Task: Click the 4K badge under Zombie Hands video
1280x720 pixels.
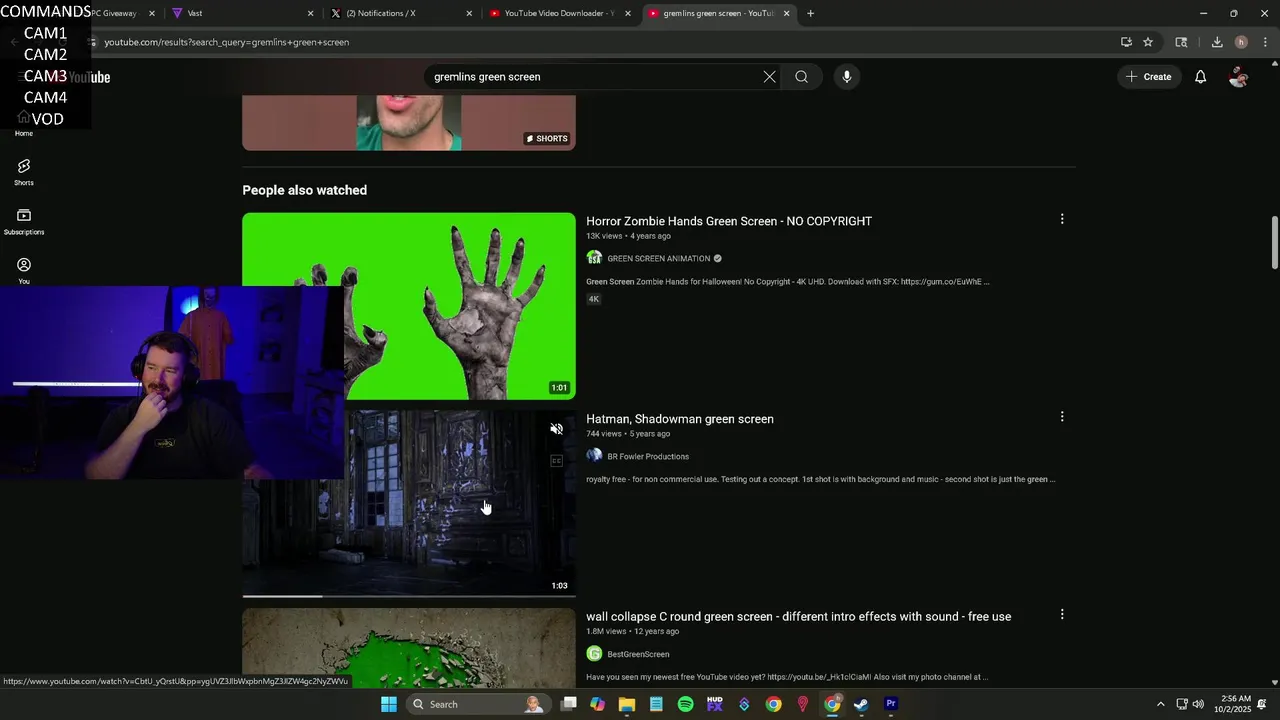Action: tap(593, 299)
